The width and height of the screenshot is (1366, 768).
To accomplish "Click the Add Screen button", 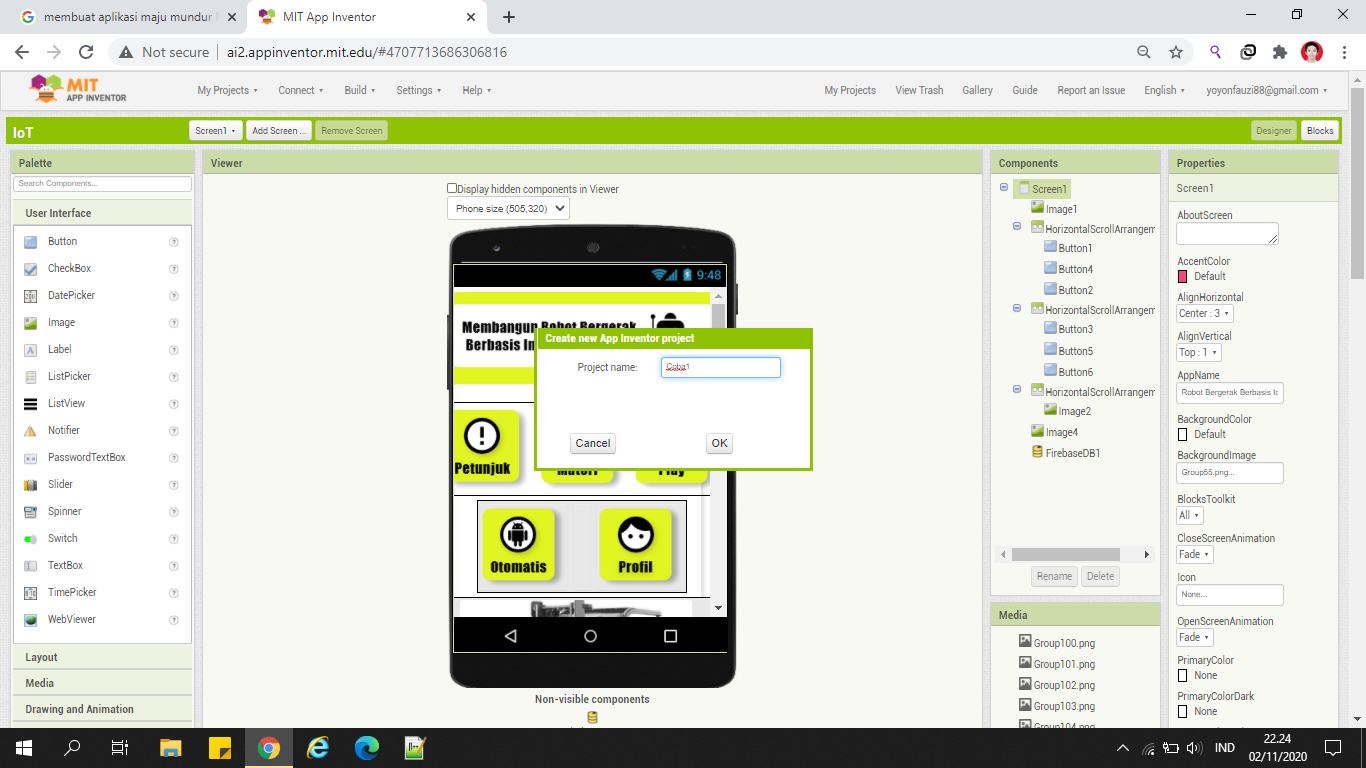I will [x=279, y=131].
